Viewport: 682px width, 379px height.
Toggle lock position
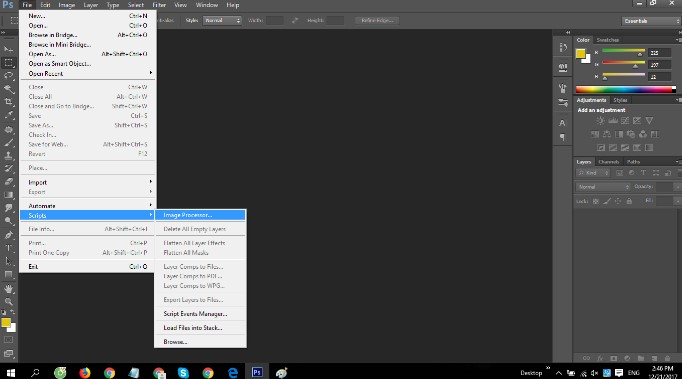[618, 201]
